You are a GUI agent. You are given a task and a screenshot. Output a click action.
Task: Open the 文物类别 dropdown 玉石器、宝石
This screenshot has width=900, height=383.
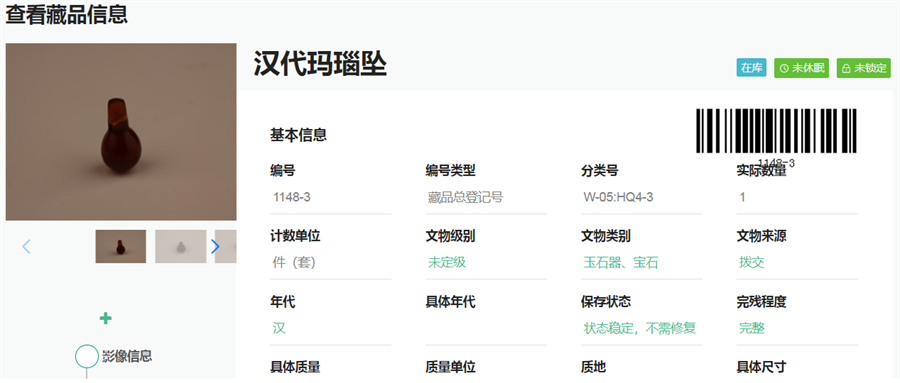pos(641,263)
